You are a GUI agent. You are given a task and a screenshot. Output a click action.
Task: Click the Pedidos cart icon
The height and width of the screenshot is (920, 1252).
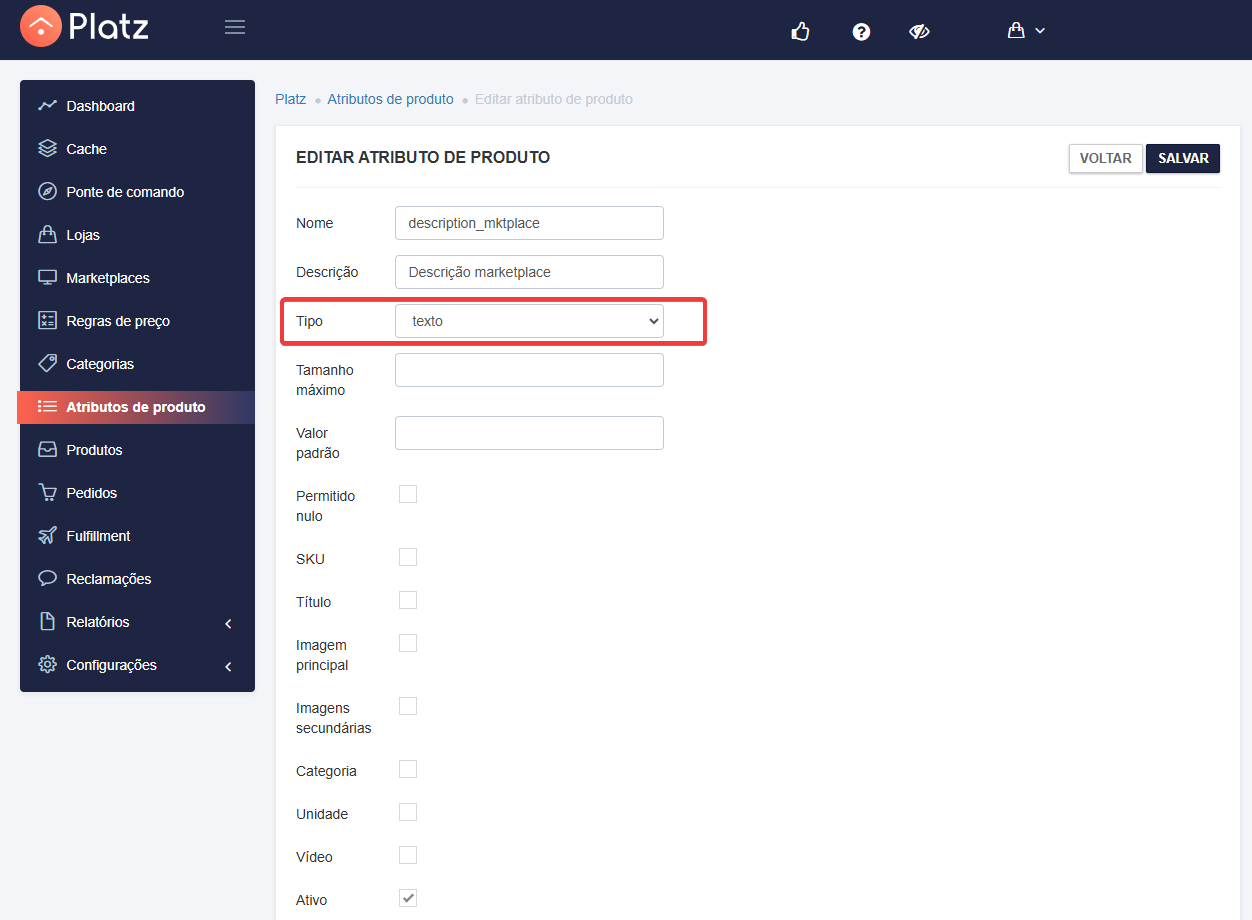click(47, 493)
